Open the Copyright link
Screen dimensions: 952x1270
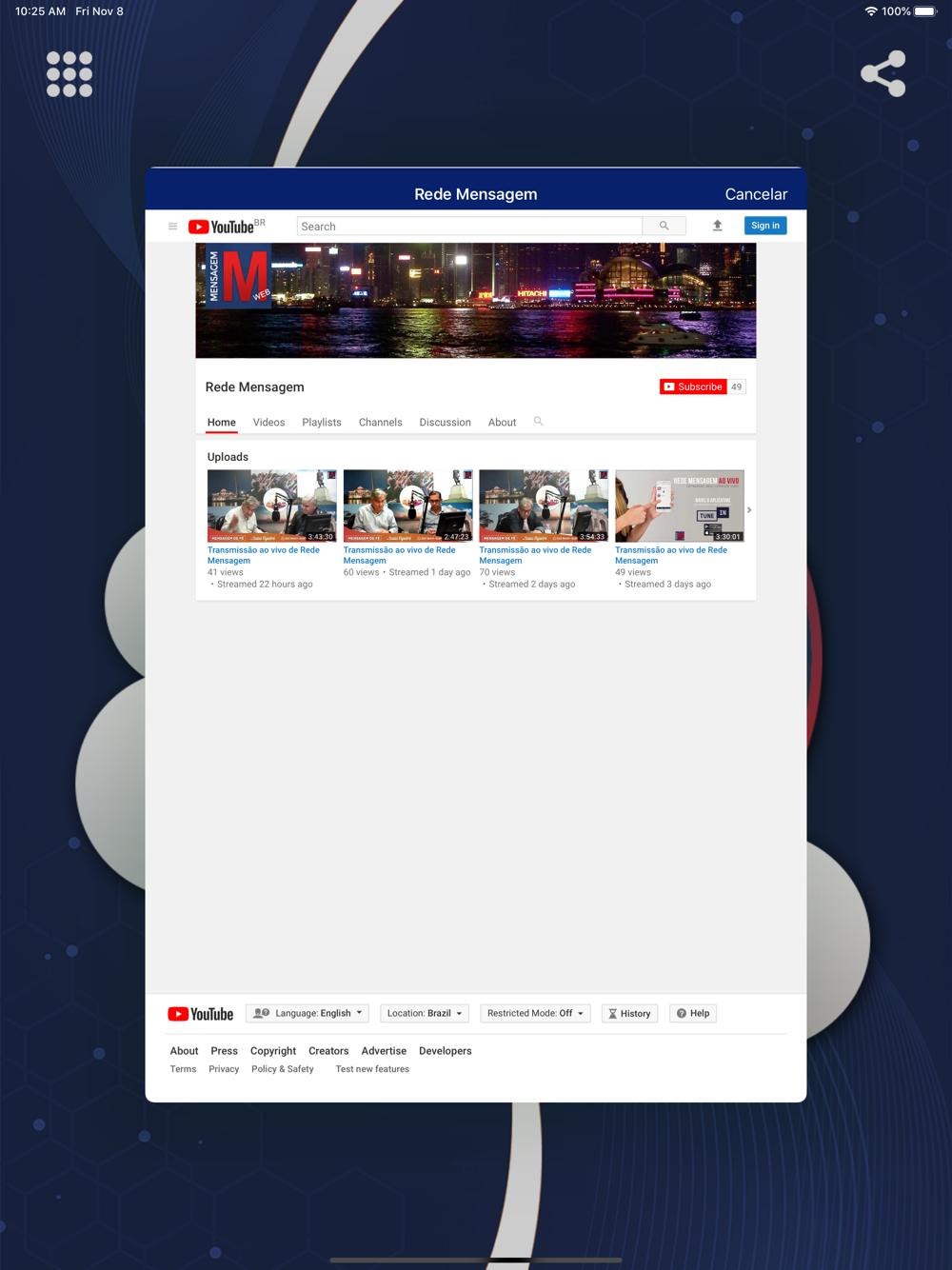point(273,1051)
